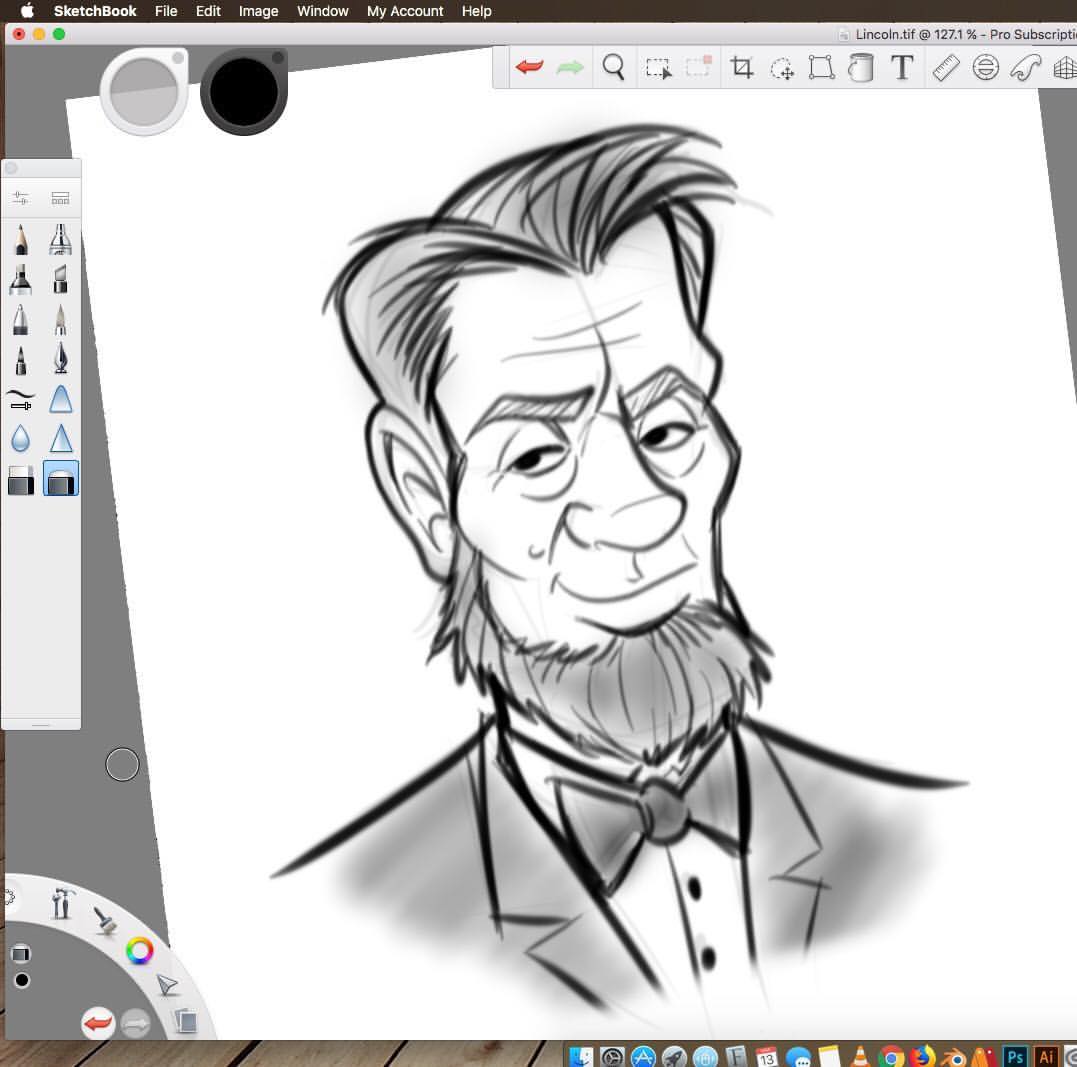Open the color wheel in the corner lagoon
Screen dimensions: 1077x1067
[x=139, y=951]
